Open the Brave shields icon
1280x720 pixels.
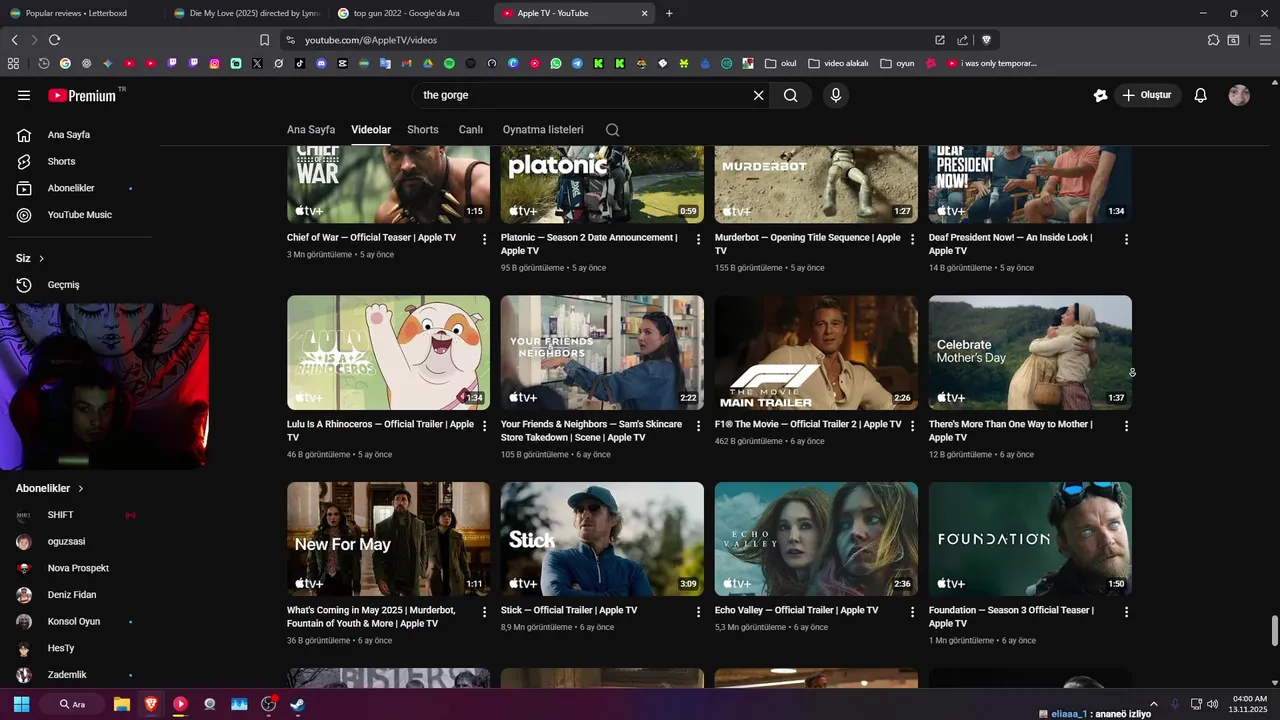click(x=986, y=40)
